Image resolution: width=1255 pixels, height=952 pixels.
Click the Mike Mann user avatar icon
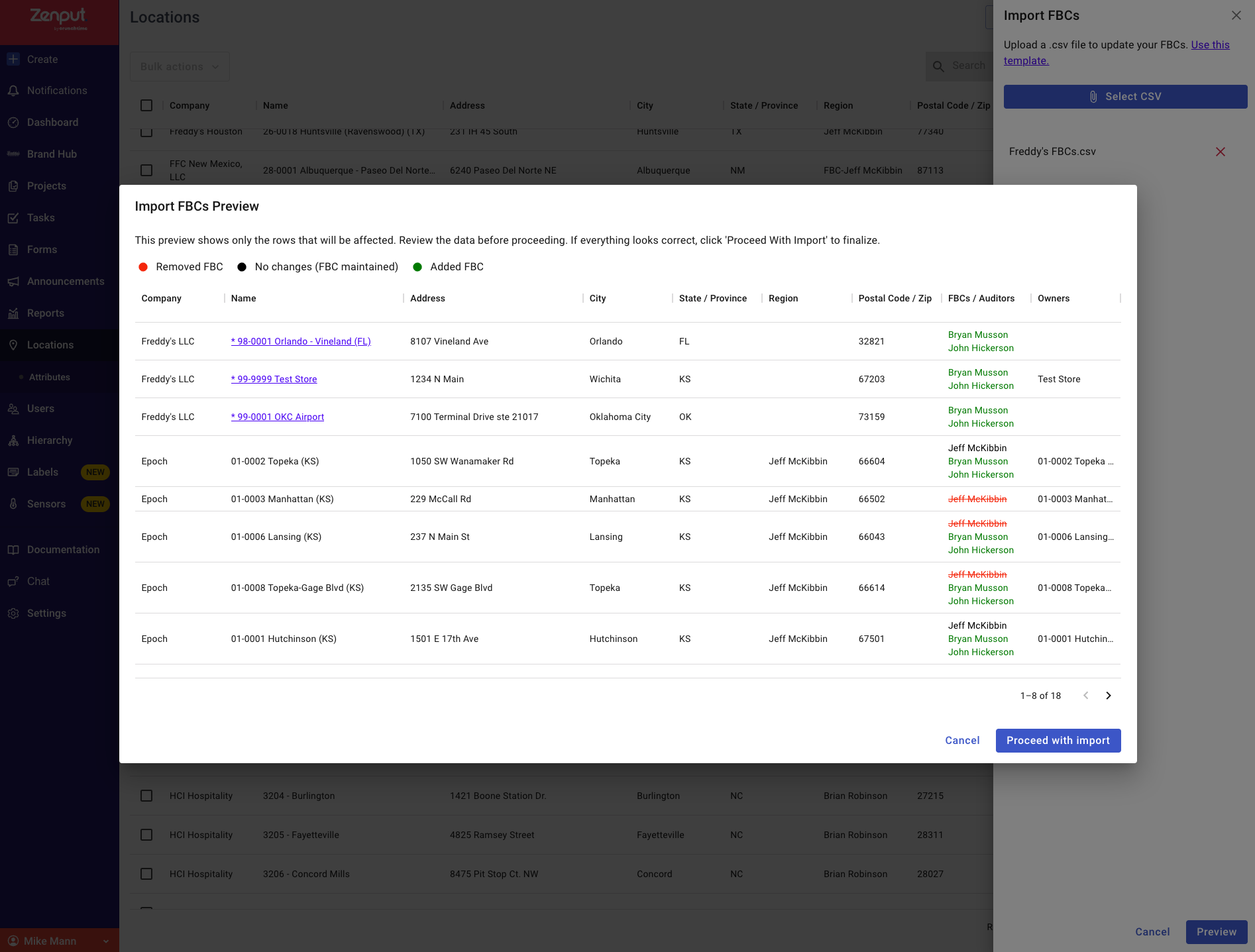click(13, 941)
